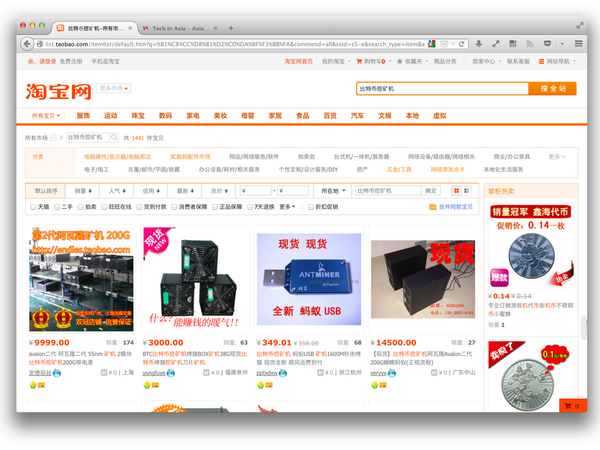This screenshot has height=450, width=600.
Task: Open the 淘宝网首页 link
Action: tap(298, 61)
